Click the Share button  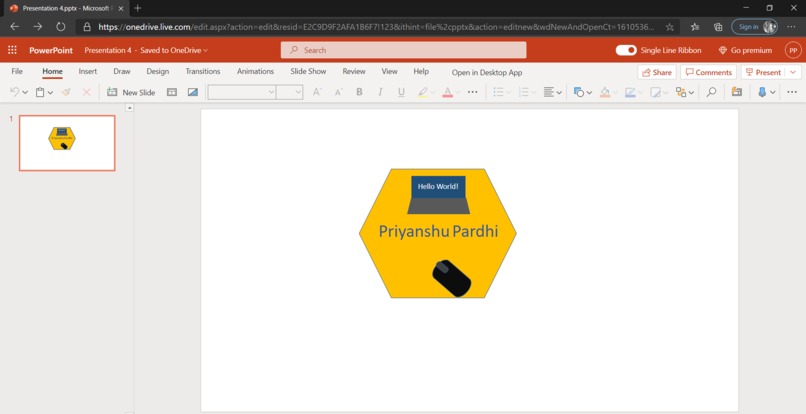tap(657, 72)
